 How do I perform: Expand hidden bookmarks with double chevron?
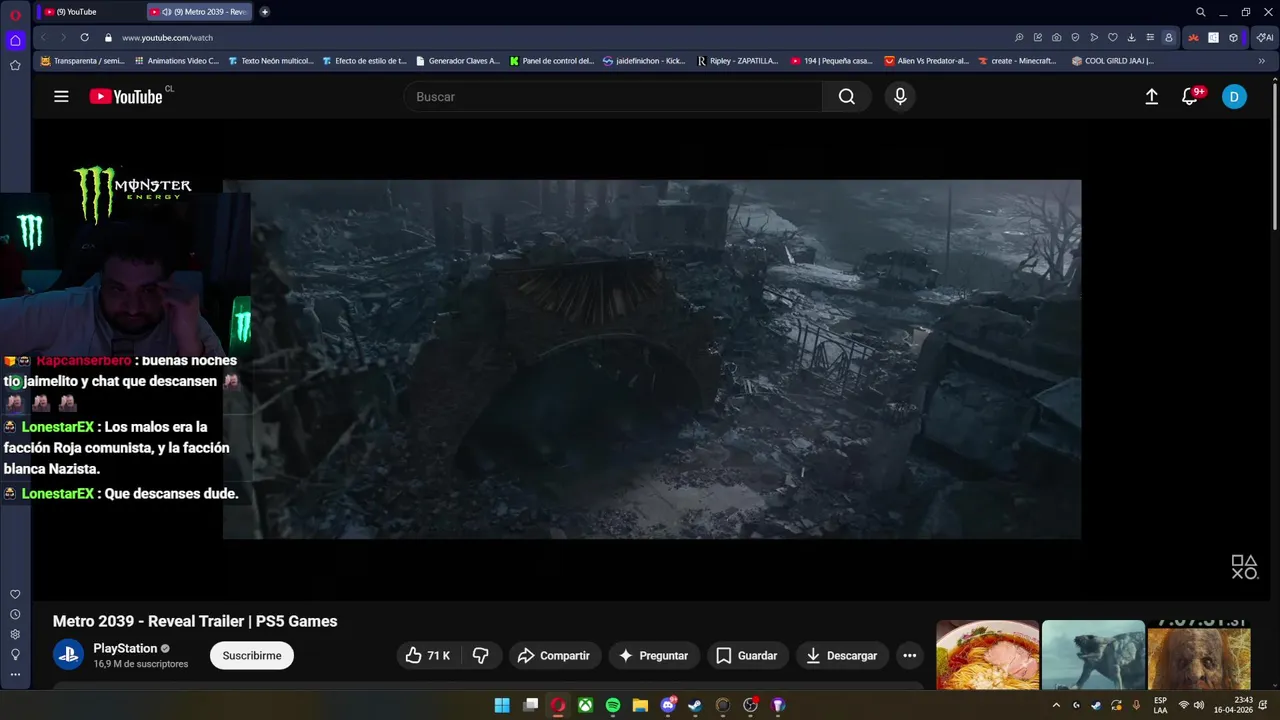1261,61
